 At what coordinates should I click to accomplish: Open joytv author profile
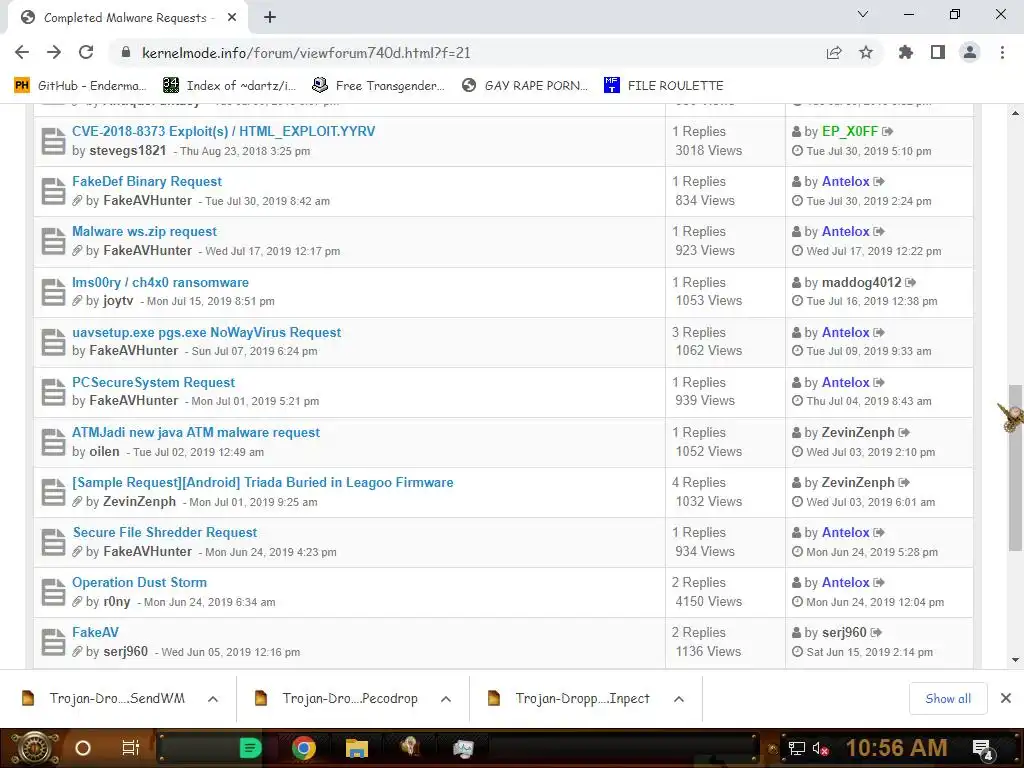pos(118,301)
